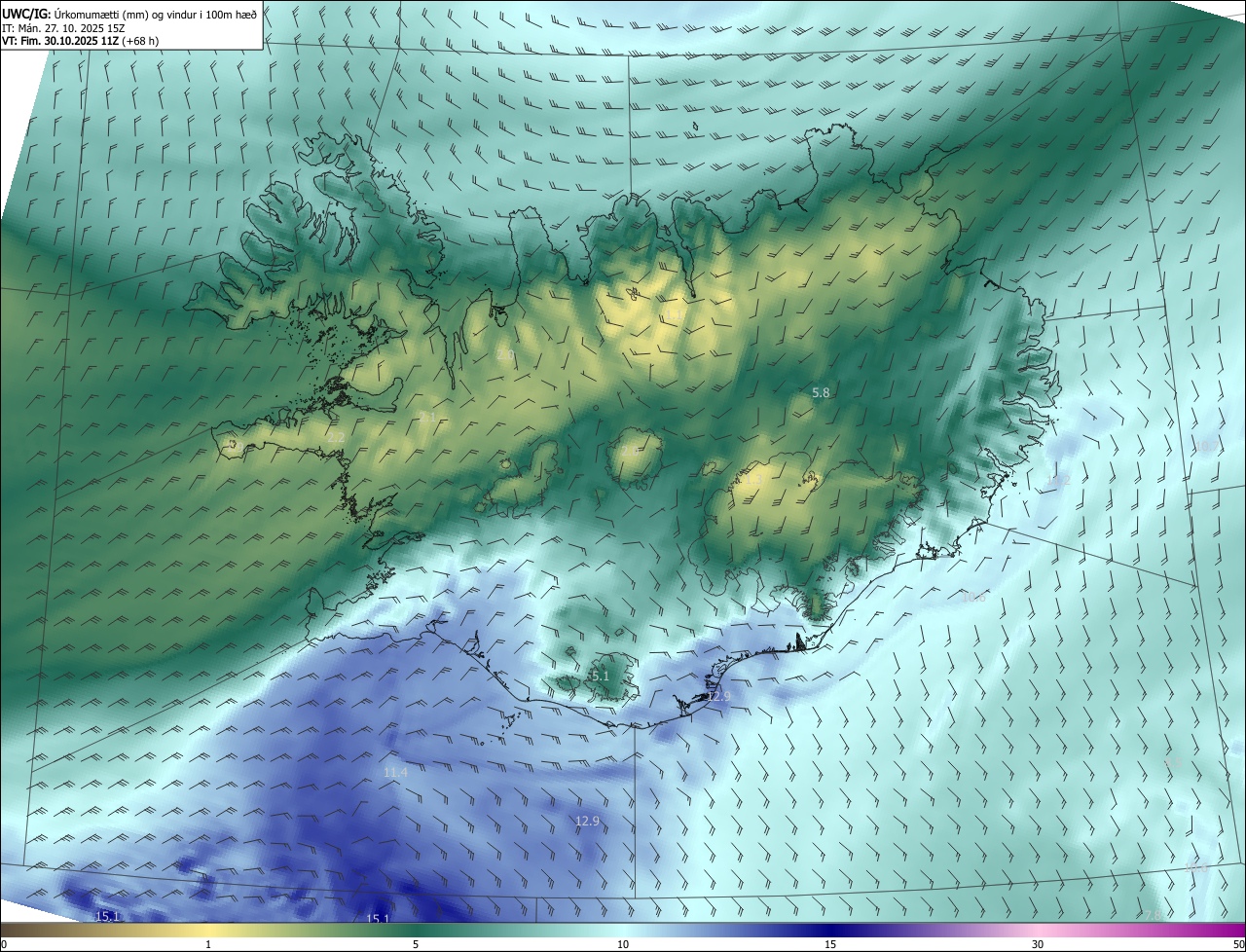The image size is (1246, 952).
Task: Click the brown start of the colour bar
Action: pos(12,930)
